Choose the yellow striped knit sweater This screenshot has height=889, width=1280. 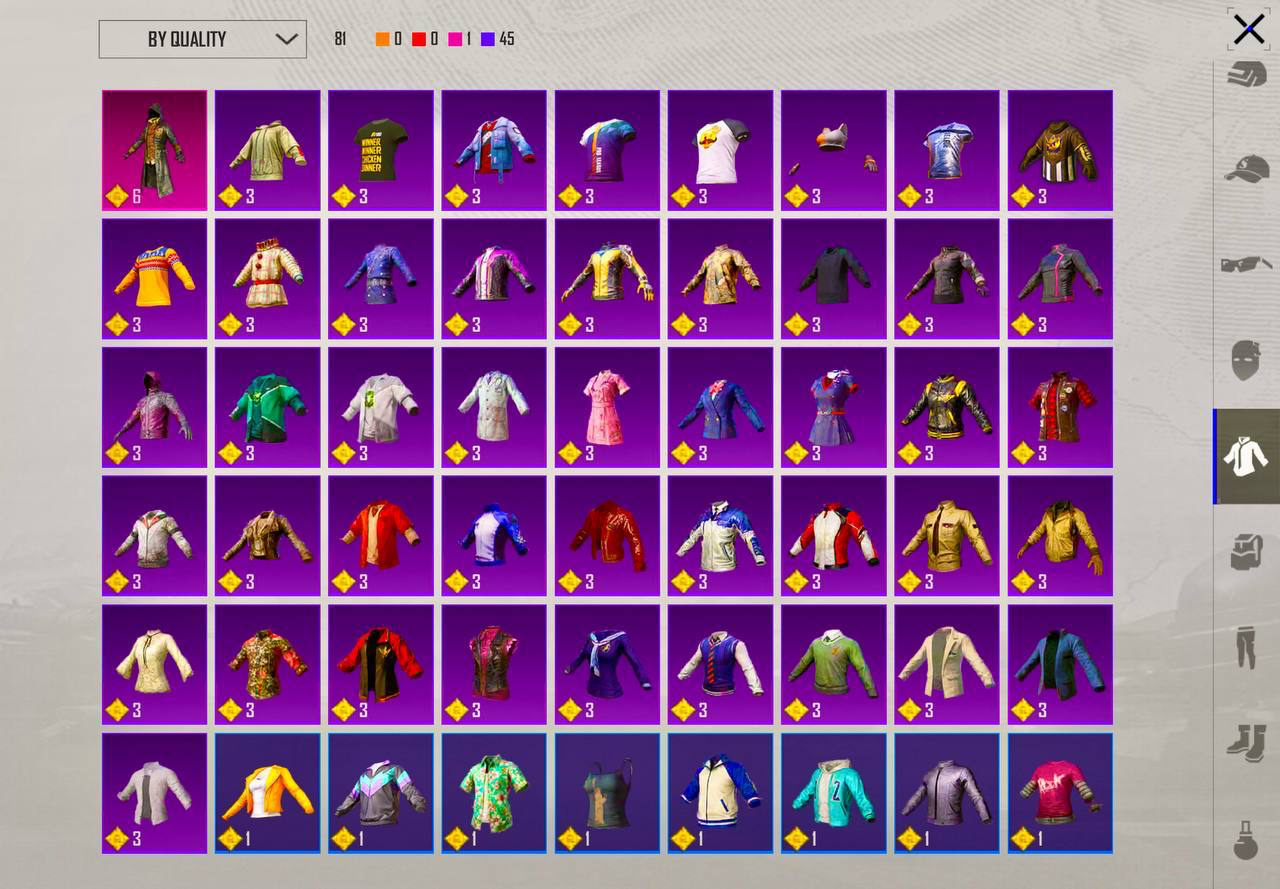click(x=155, y=279)
